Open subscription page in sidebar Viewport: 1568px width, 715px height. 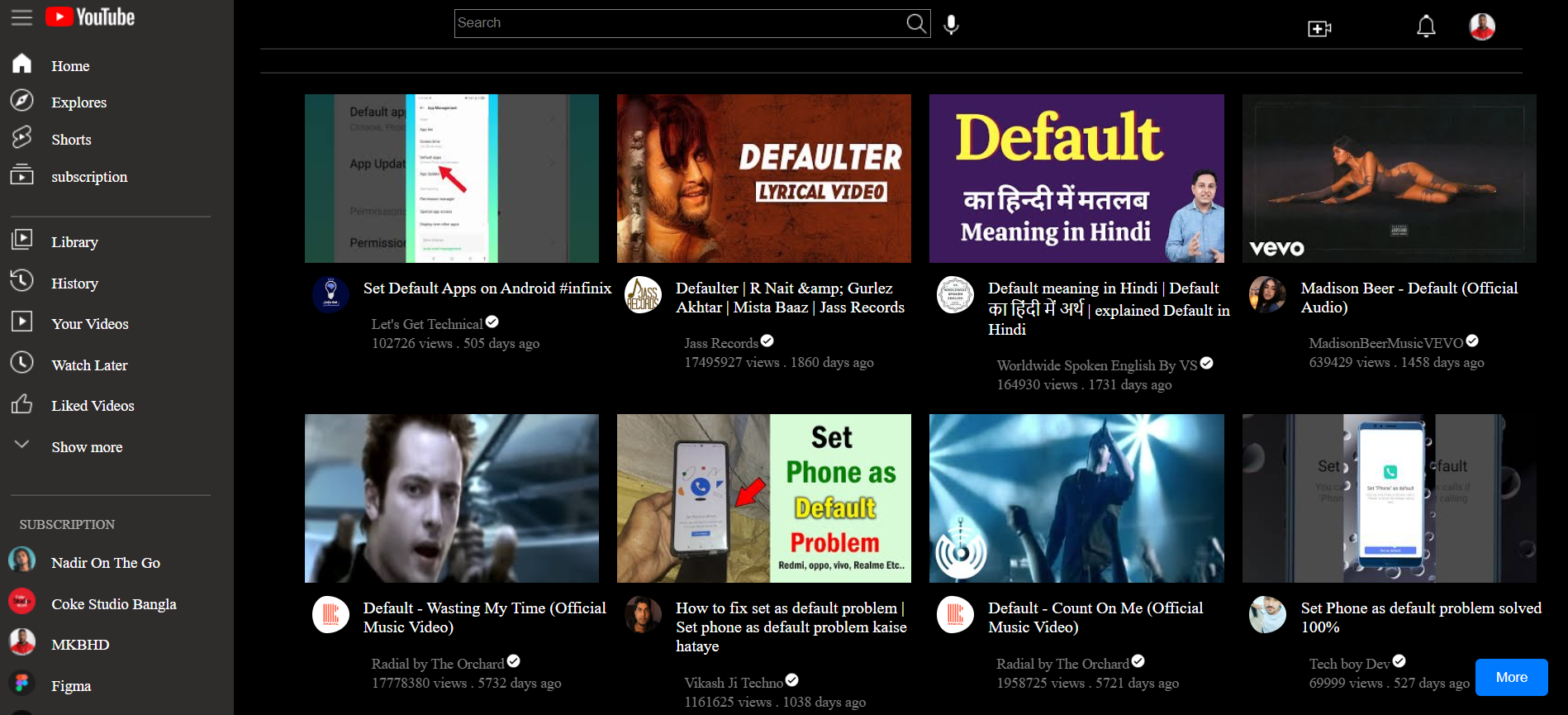pos(89,177)
